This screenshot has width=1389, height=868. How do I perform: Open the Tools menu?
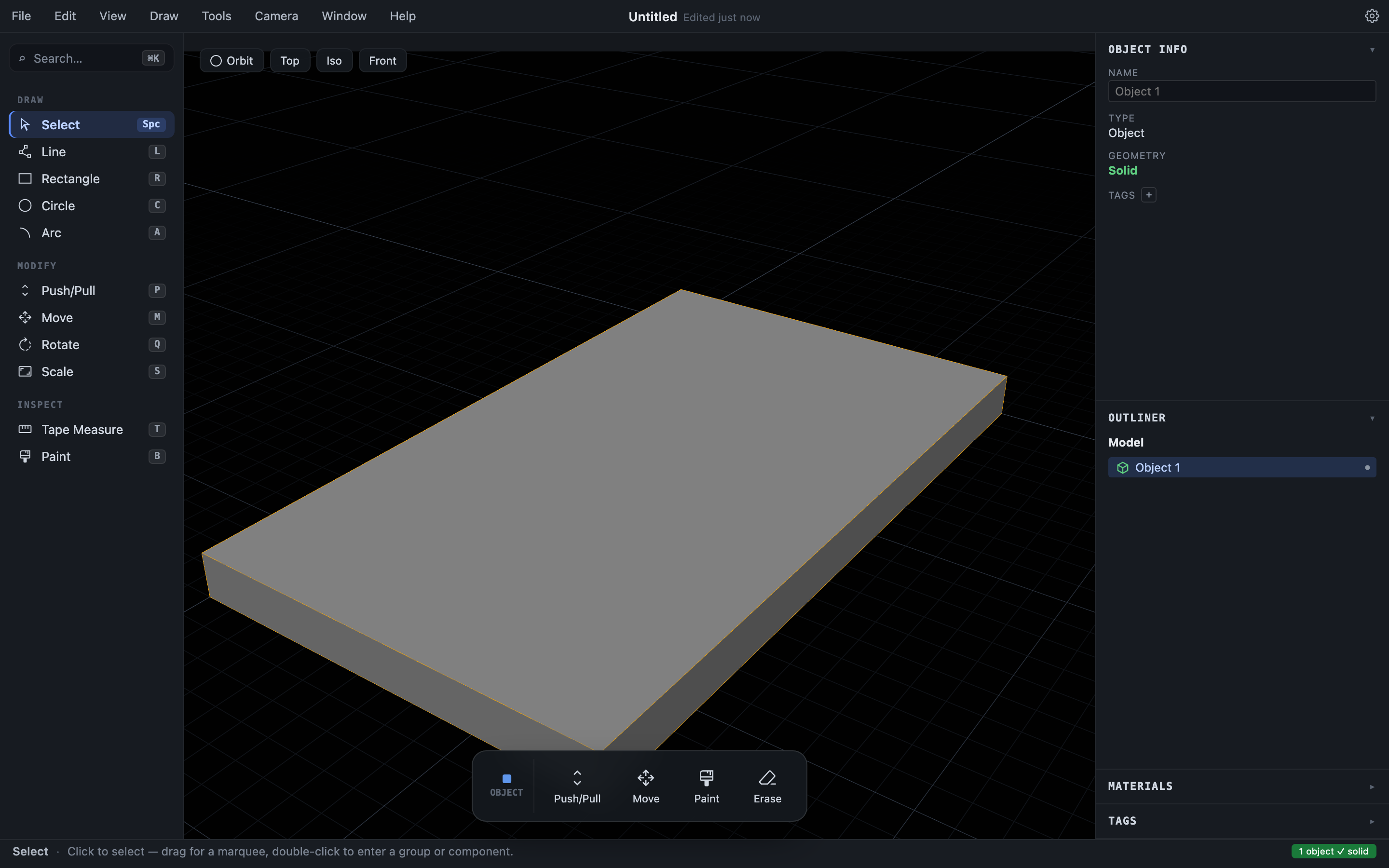coord(217,16)
